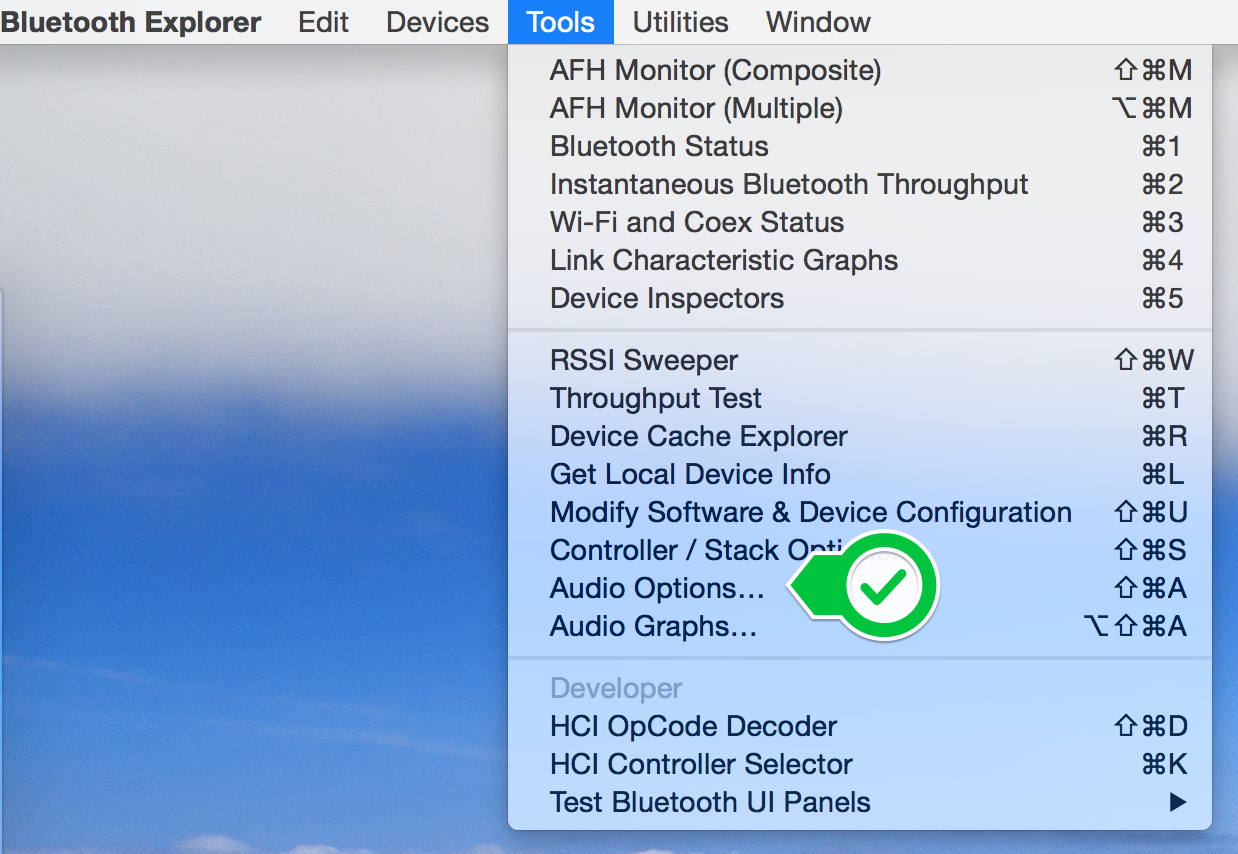Open the Utilities menu in menu bar
The image size is (1238, 854).
point(680,22)
